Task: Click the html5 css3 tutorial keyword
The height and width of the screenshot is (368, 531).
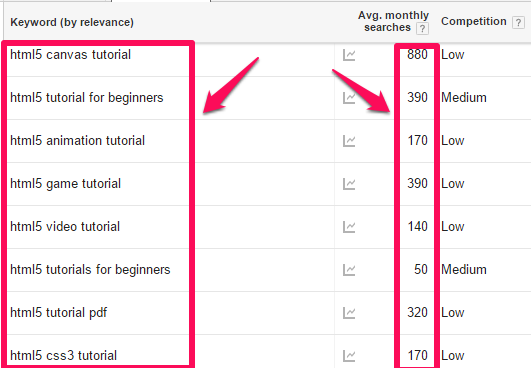Action: tap(63, 355)
